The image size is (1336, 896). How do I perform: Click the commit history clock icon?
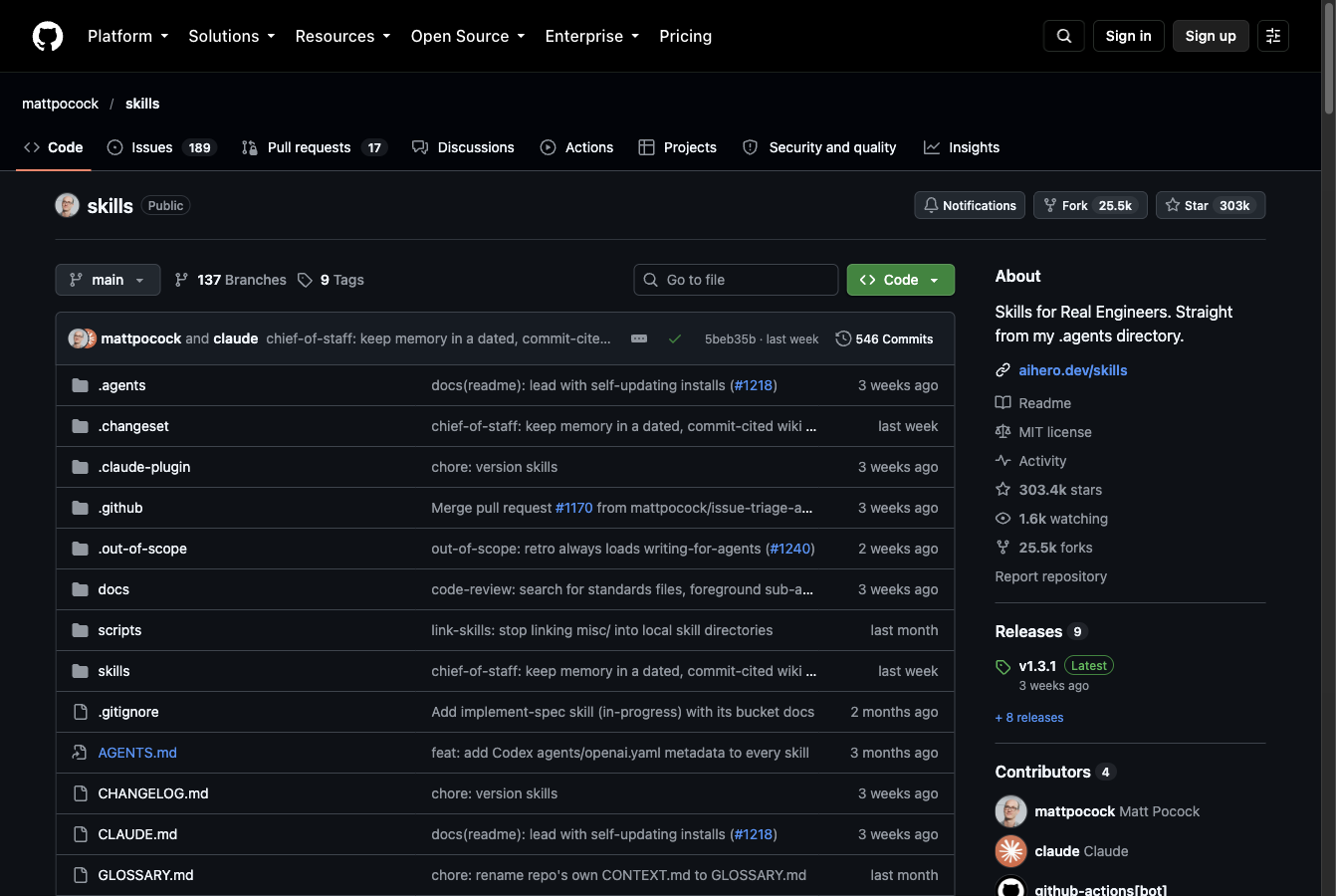click(x=843, y=338)
